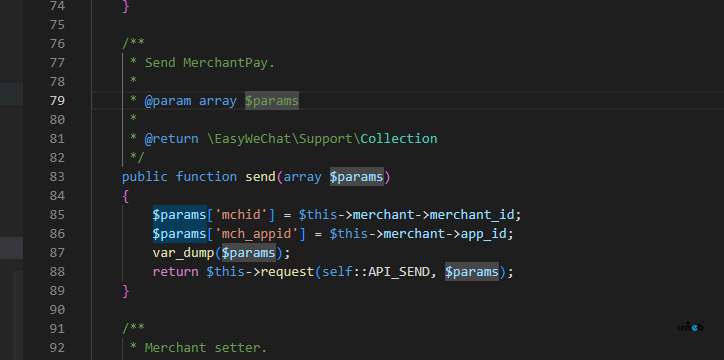724x360 pixels.
Task: Click the 'mchid' string key
Action: [241, 215]
